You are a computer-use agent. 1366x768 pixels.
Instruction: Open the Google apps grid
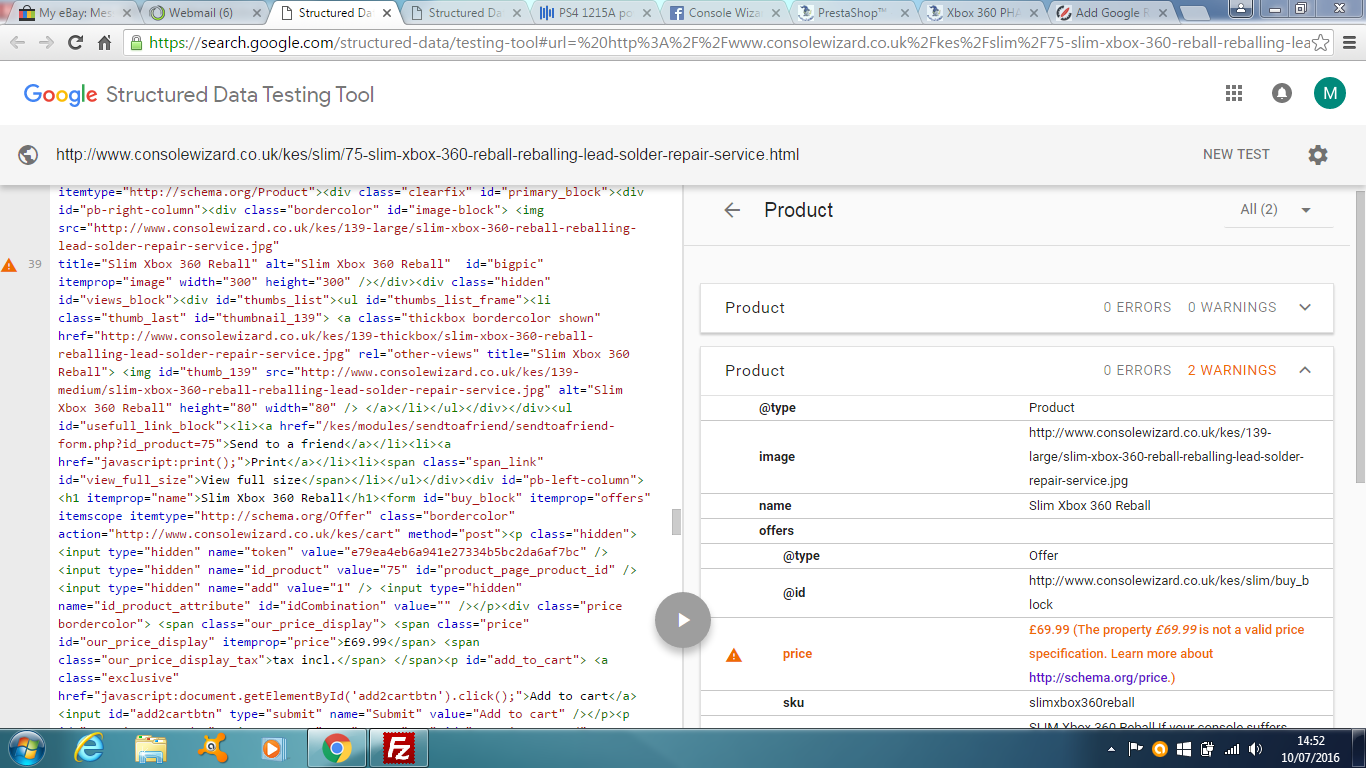point(1234,93)
